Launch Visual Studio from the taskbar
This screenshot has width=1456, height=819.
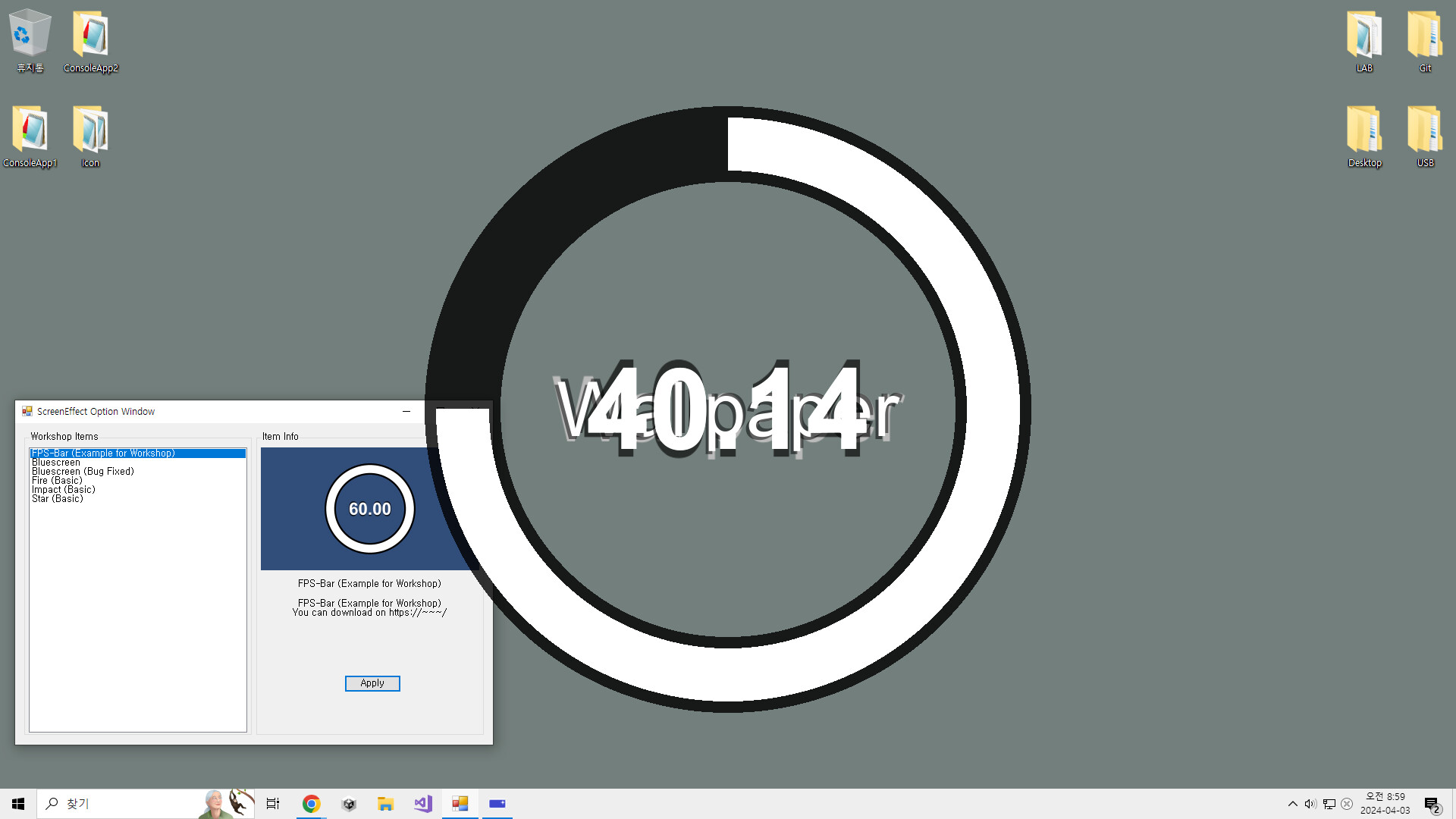422,803
